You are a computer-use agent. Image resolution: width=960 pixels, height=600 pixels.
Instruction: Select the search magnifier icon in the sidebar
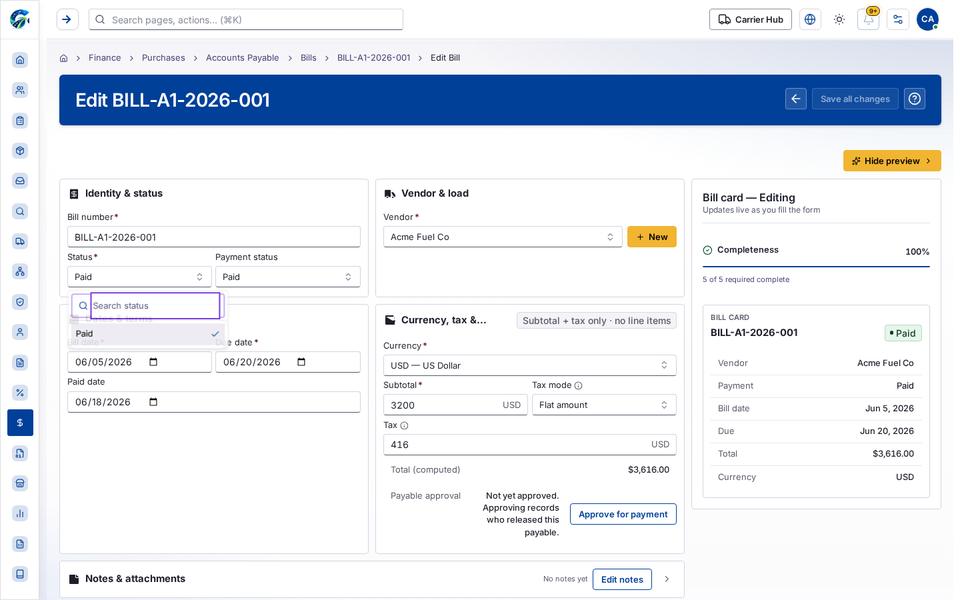[20, 211]
